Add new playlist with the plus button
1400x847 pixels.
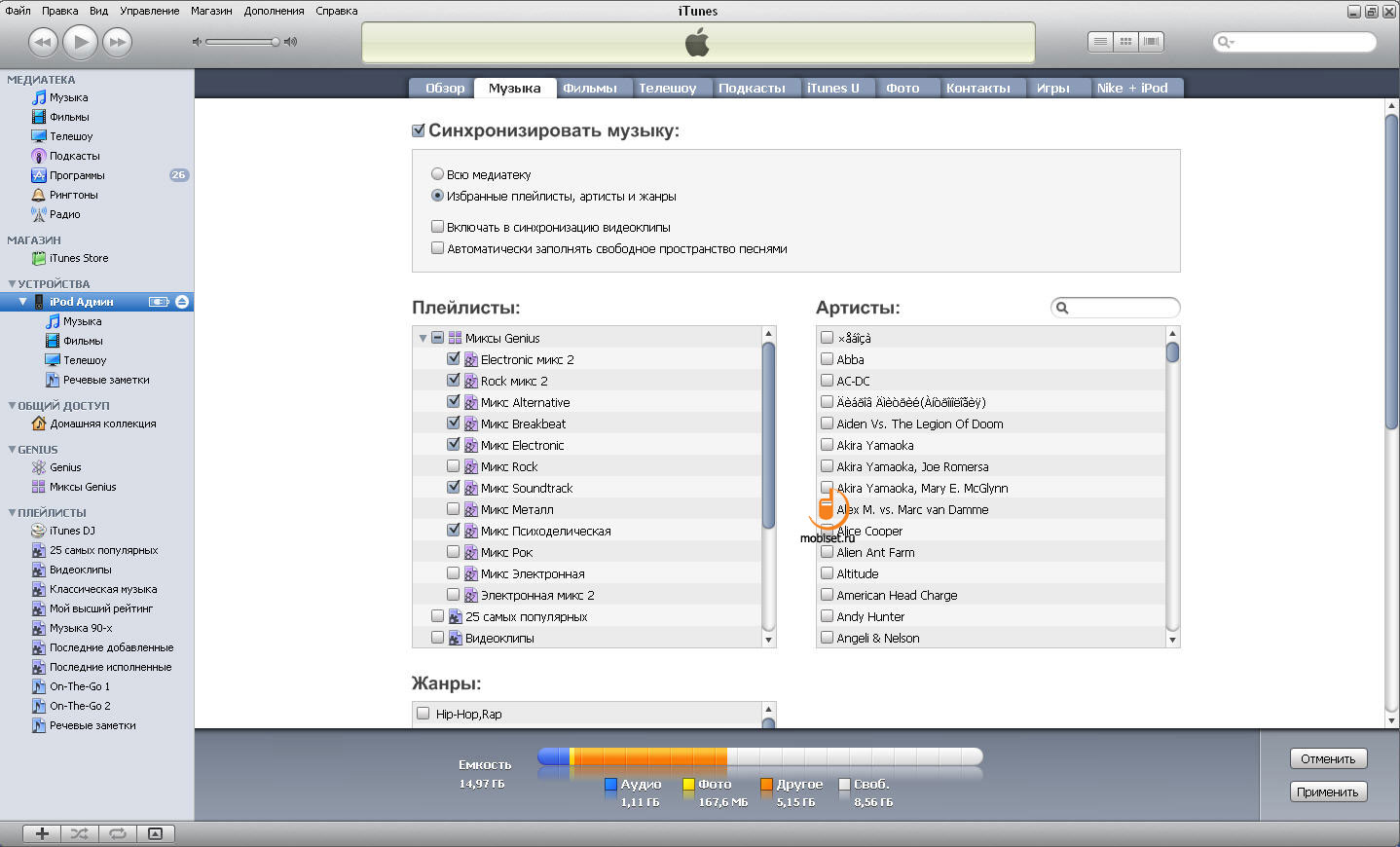(42, 833)
